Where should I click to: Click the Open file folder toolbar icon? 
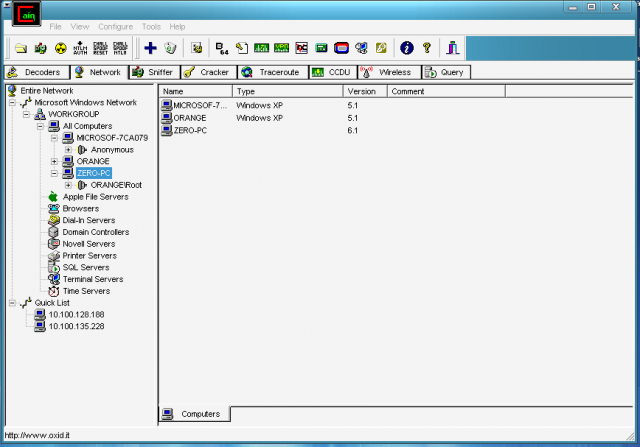pyautogui.click(x=21, y=48)
